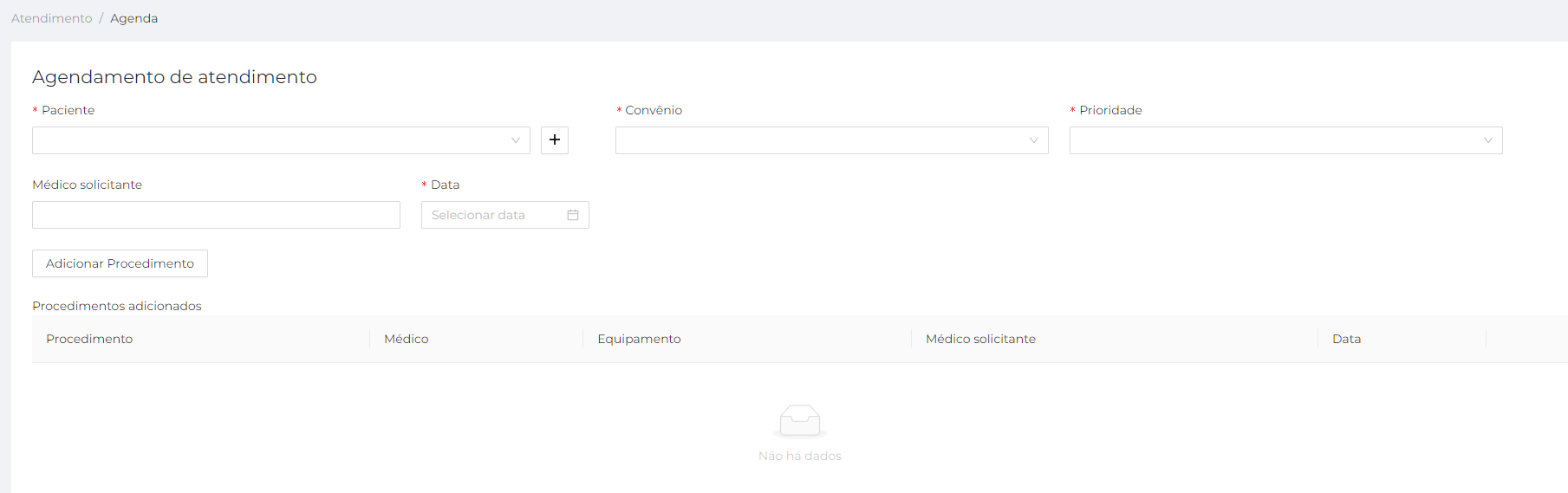Screen dimensions: 1568x493
Task: Open the Paciente dropdown
Action: coord(269,140)
